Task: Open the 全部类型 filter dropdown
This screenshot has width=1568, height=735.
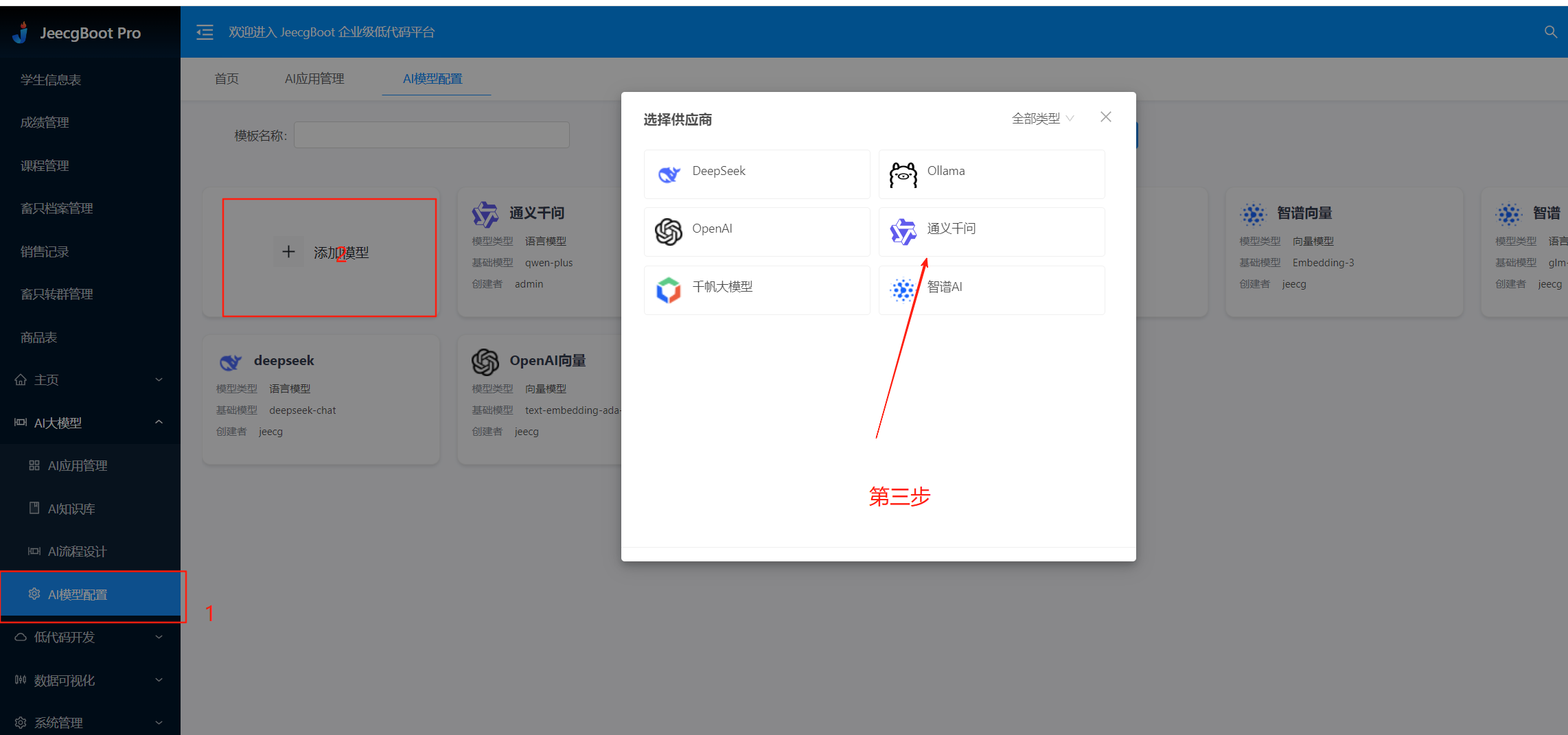Action: tap(1043, 119)
